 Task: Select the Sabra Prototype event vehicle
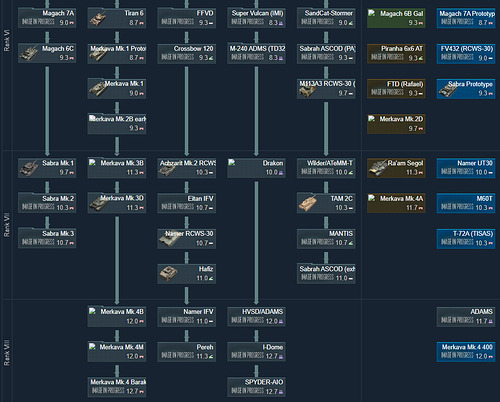tap(466, 89)
